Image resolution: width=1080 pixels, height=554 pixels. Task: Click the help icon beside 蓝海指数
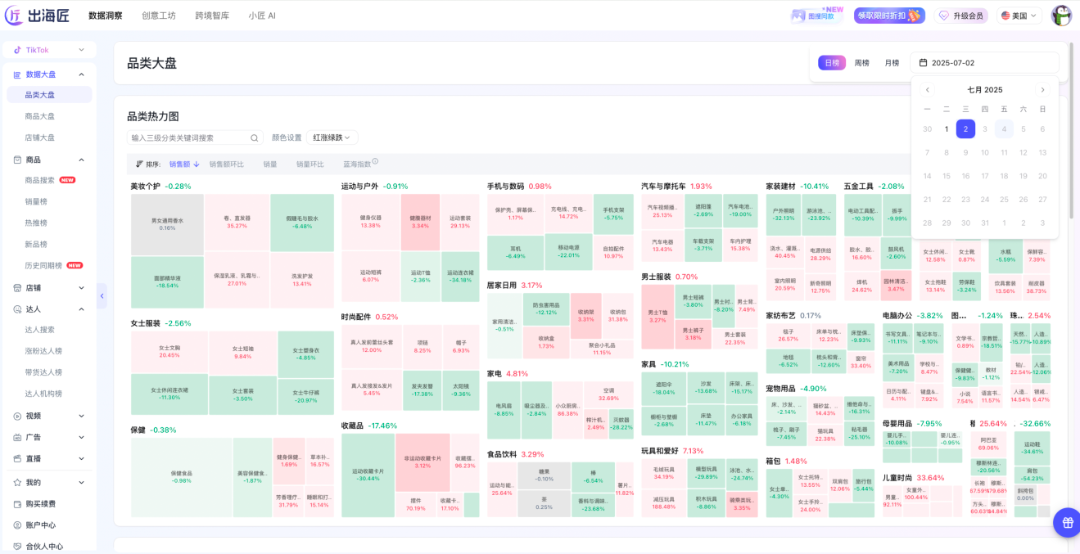tap(375, 163)
